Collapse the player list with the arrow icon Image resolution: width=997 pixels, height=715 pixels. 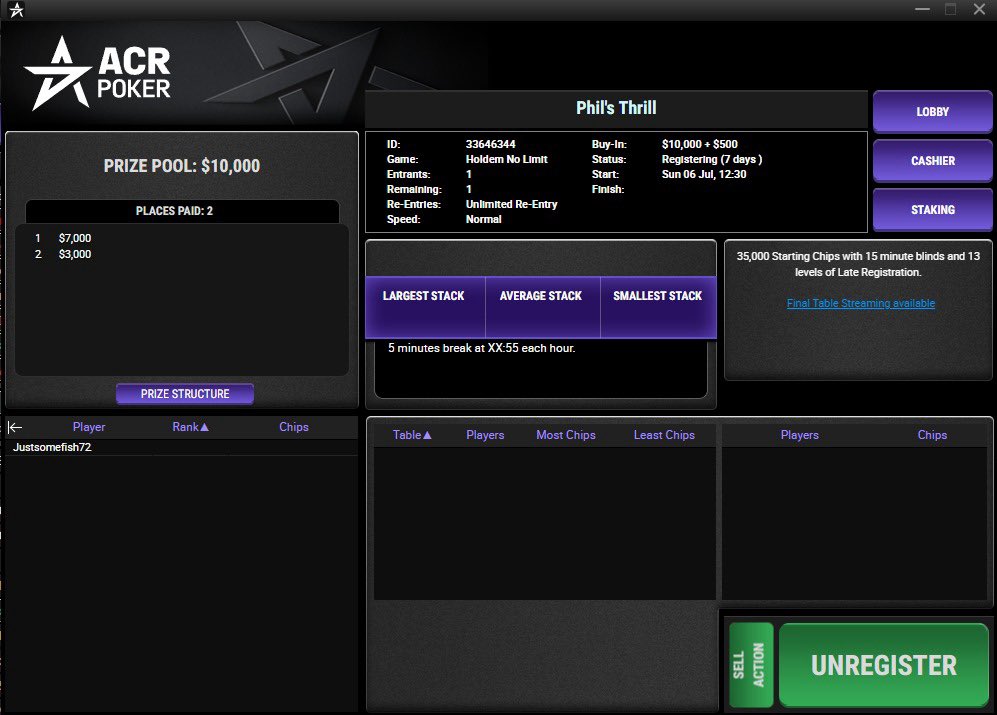(x=15, y=427)
